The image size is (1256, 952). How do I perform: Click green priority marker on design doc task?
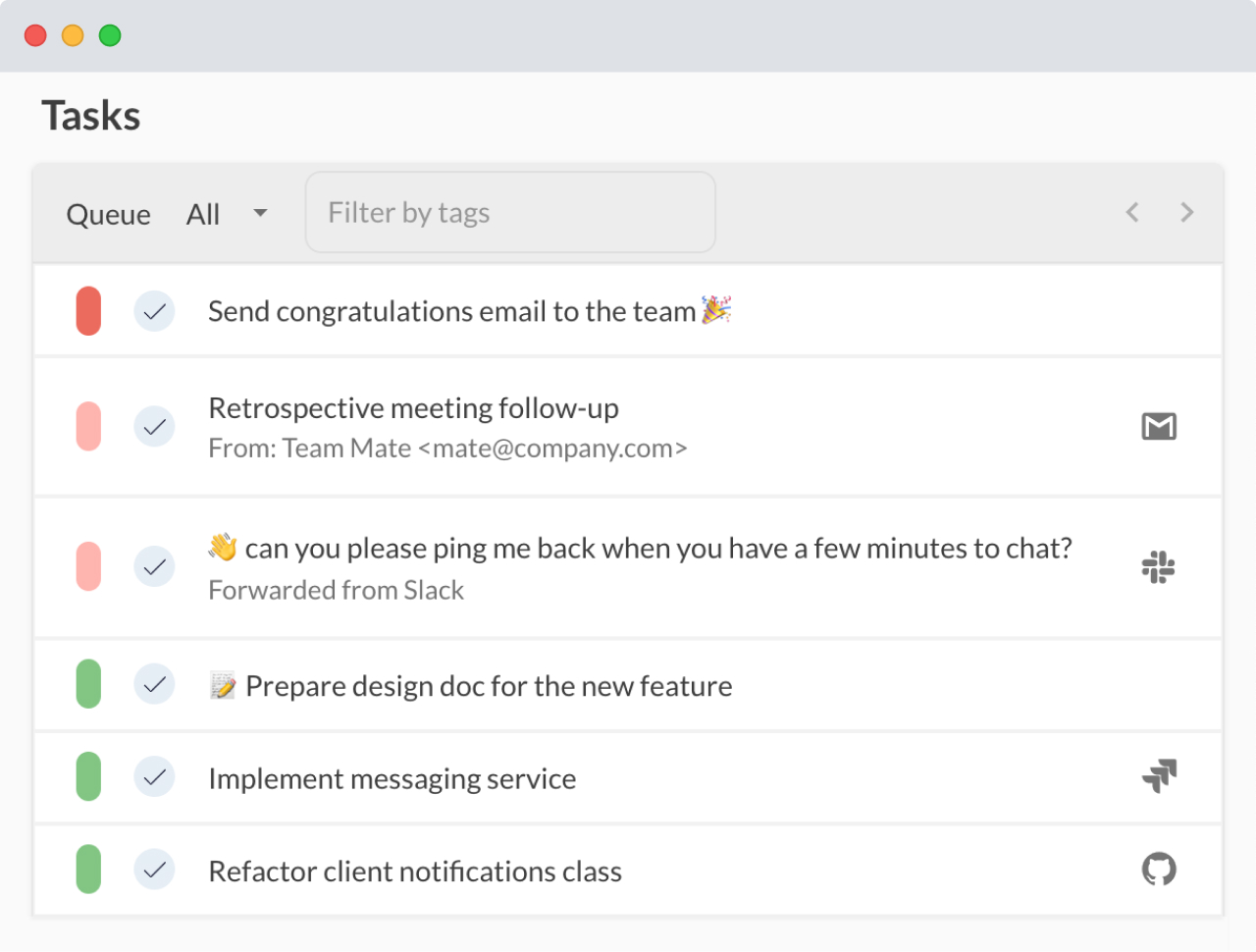[88, 684]
